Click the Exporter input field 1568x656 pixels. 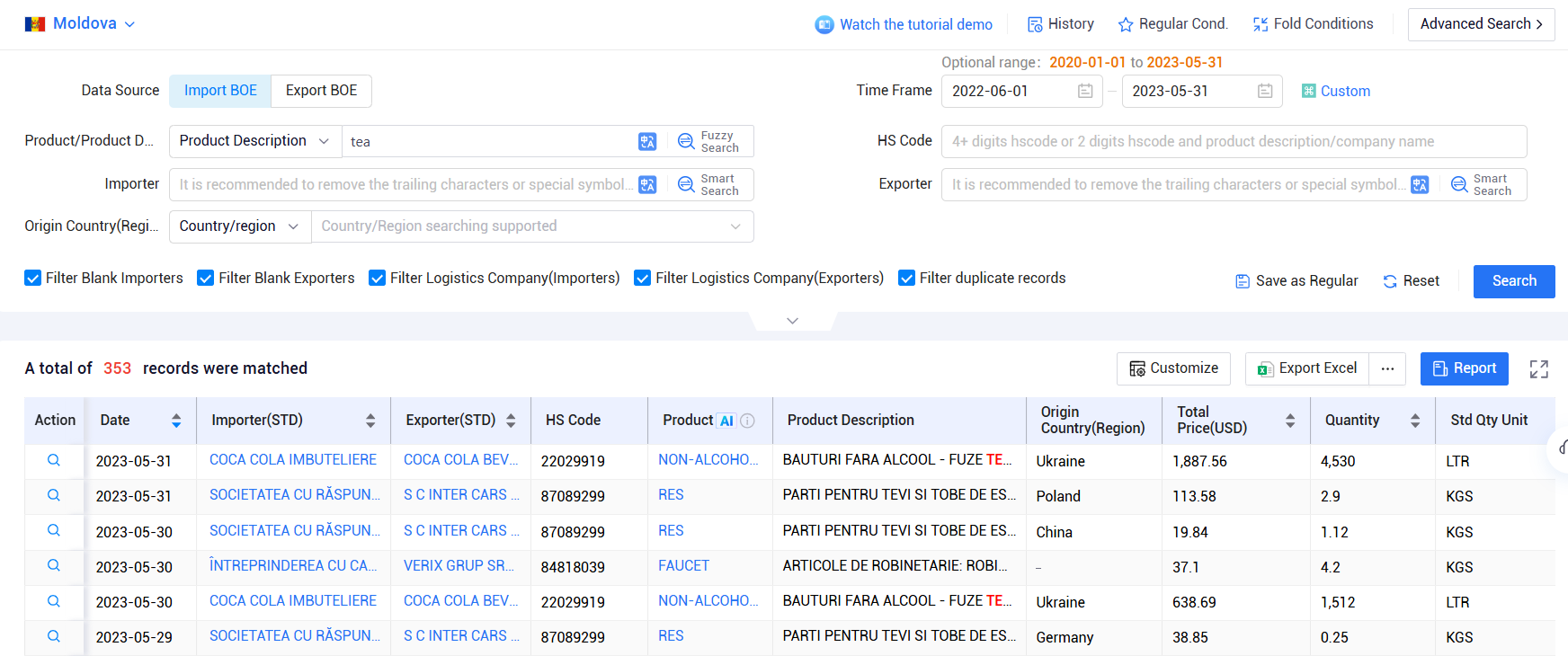pyautogui.click(x=1176, y=184)
